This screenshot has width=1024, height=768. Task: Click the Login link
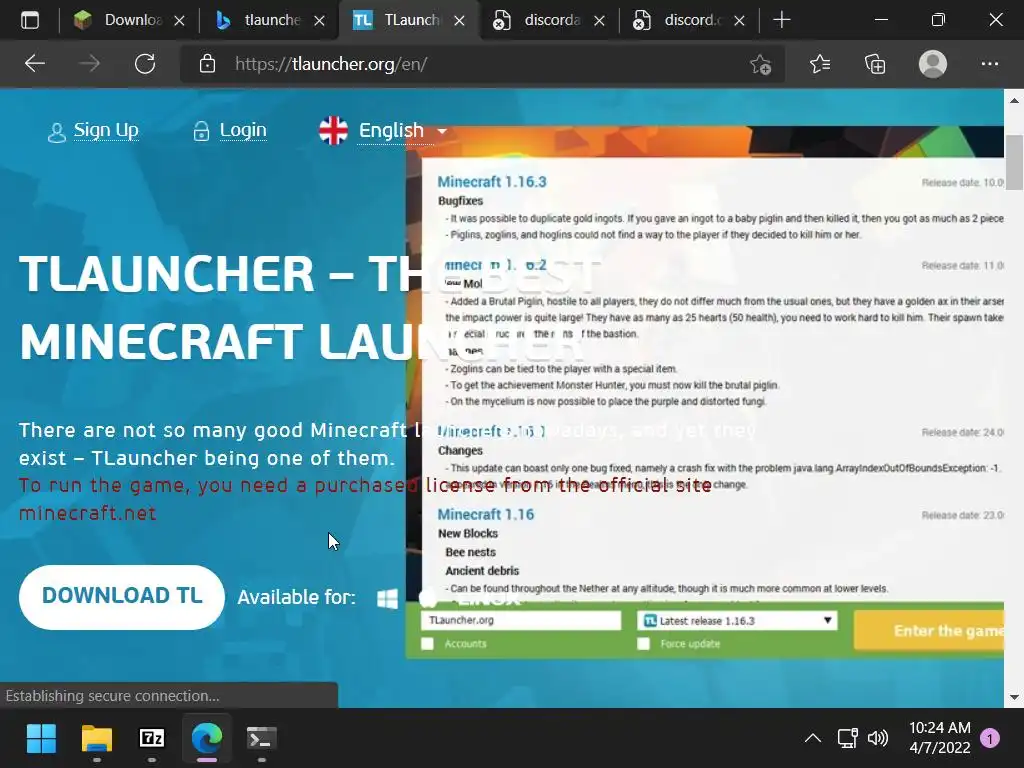(243, 130)
